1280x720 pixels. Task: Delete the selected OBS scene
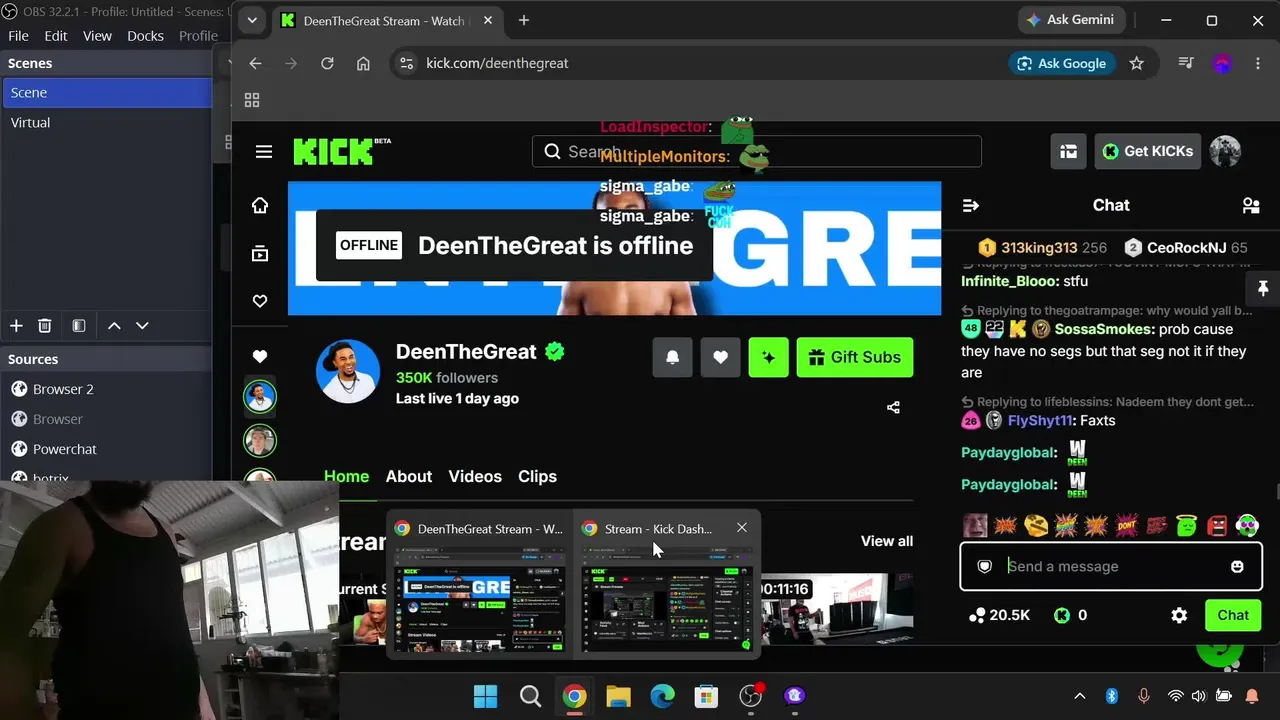(x=45, y=326)
